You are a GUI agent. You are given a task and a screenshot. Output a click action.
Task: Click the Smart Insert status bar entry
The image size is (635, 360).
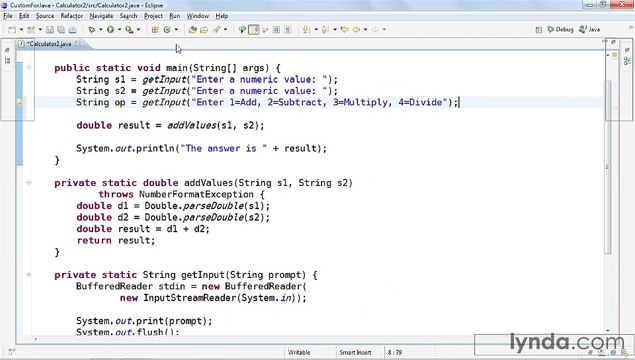pos(355,352)
